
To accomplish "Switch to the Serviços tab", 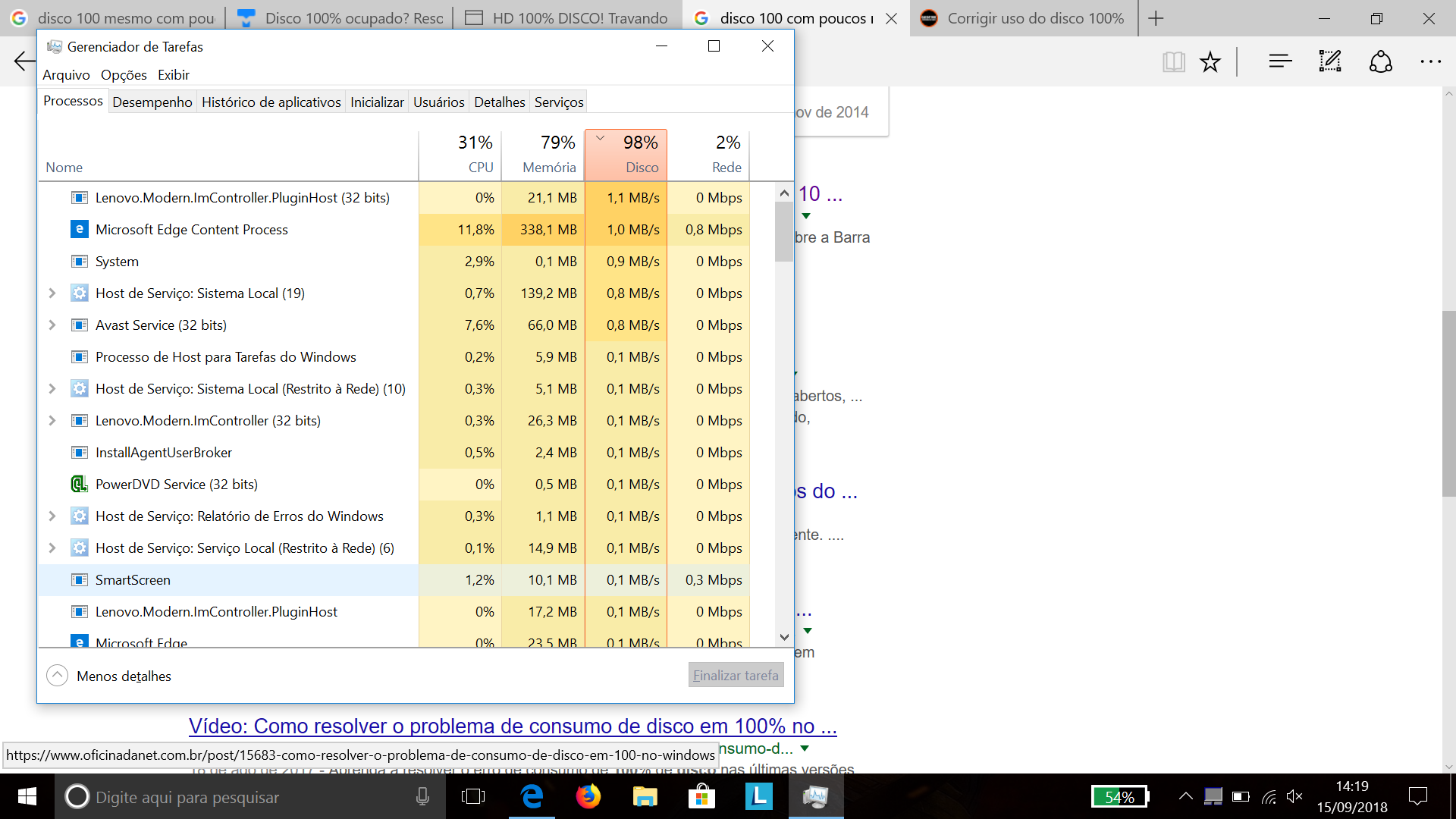I will tap(559, 102).
